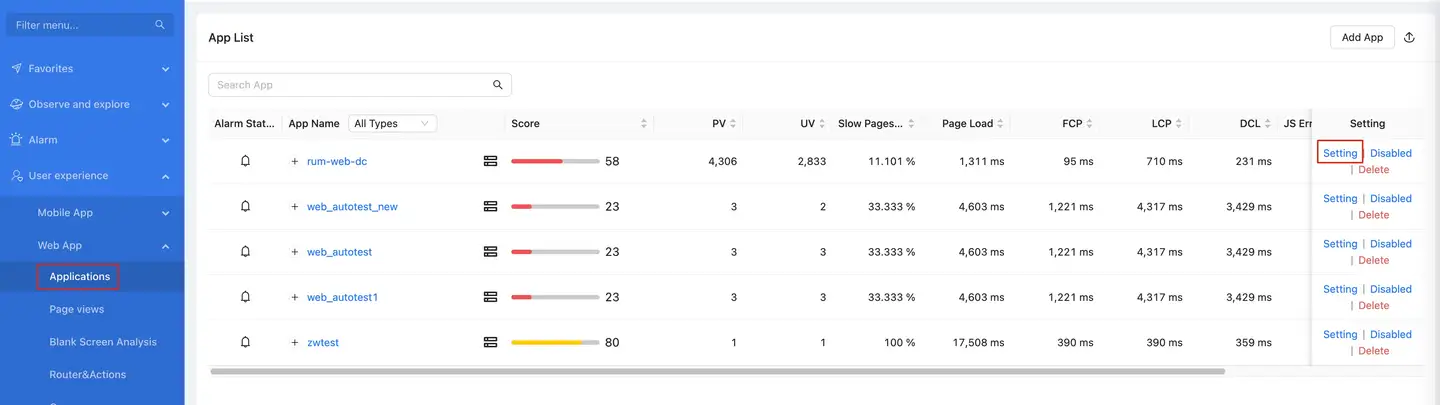The image size is (1440, 405).
Task: Click the magnifier icon in Search App
Action: 498,85
